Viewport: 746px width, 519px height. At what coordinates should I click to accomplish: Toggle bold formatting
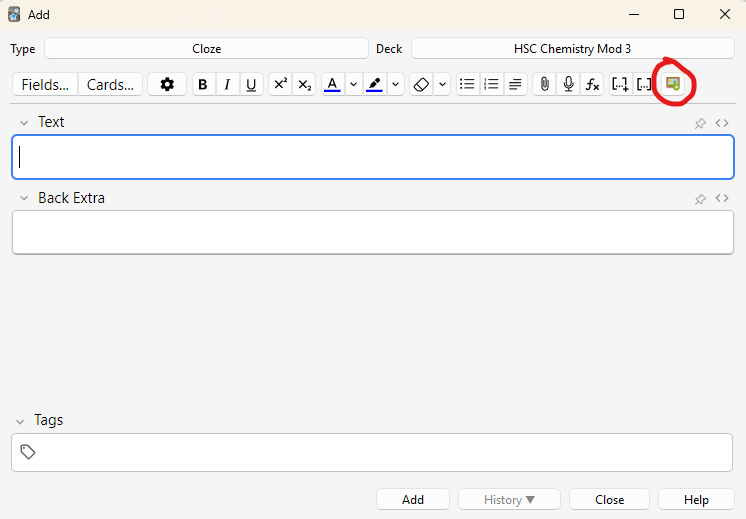[203, 85]
